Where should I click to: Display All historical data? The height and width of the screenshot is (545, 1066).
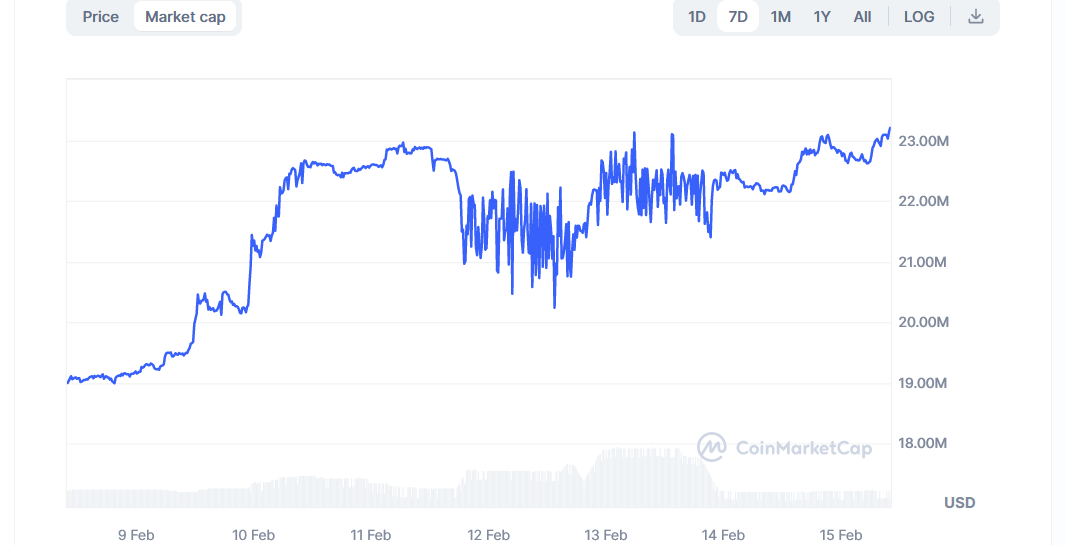pyautogui.click(x=862, y=17)
